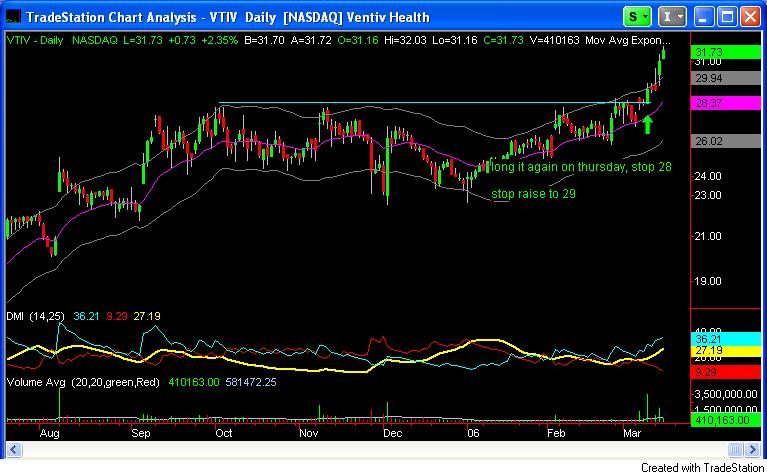Click the 'Dec' date axis label
Viewport: 767px width, 474px height.
click(x=392, y=433)
